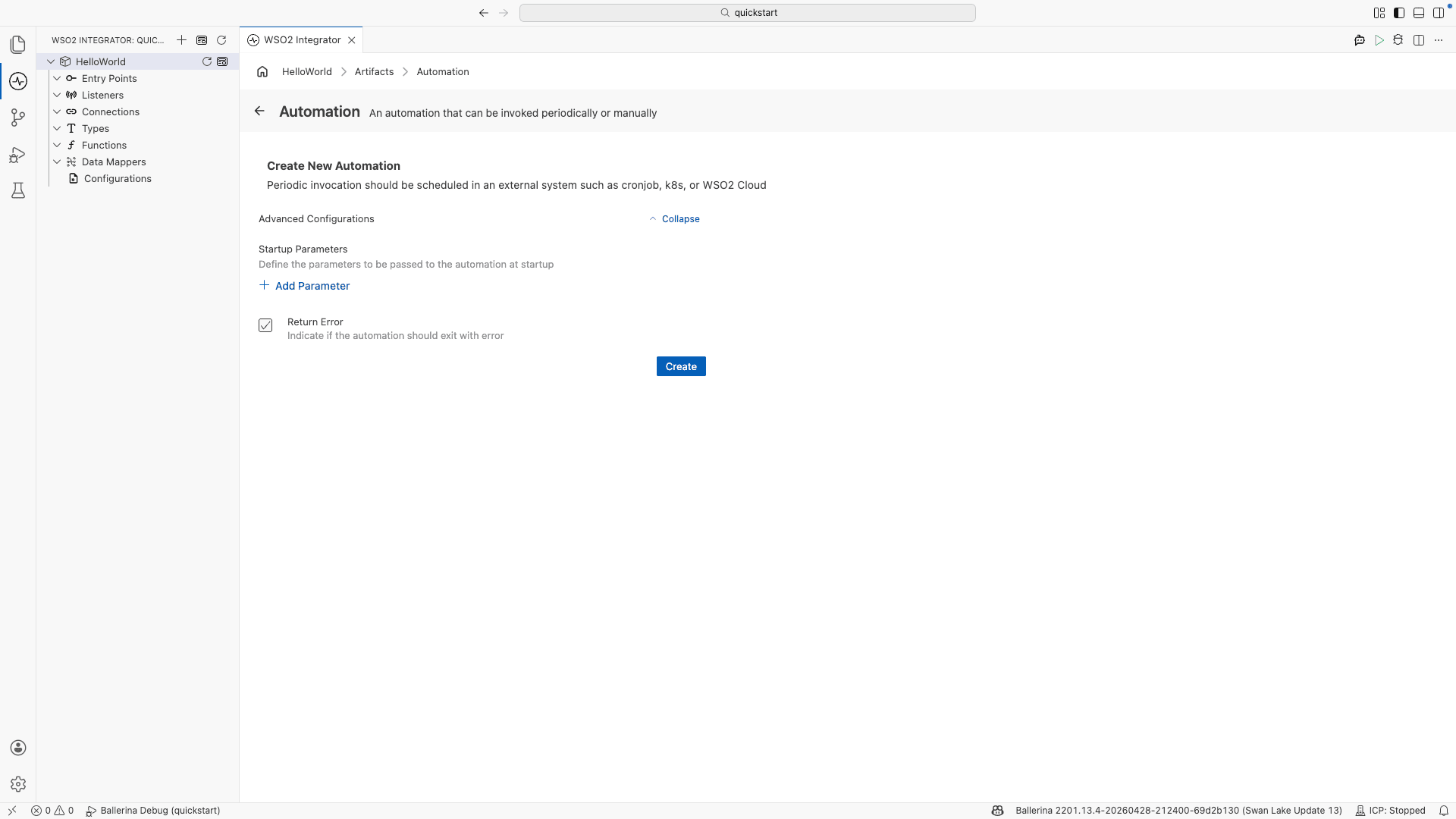Screen dimensions: 1456x819
Task: Collapse the Advanced Configurations section
Action: pos(674,218)
